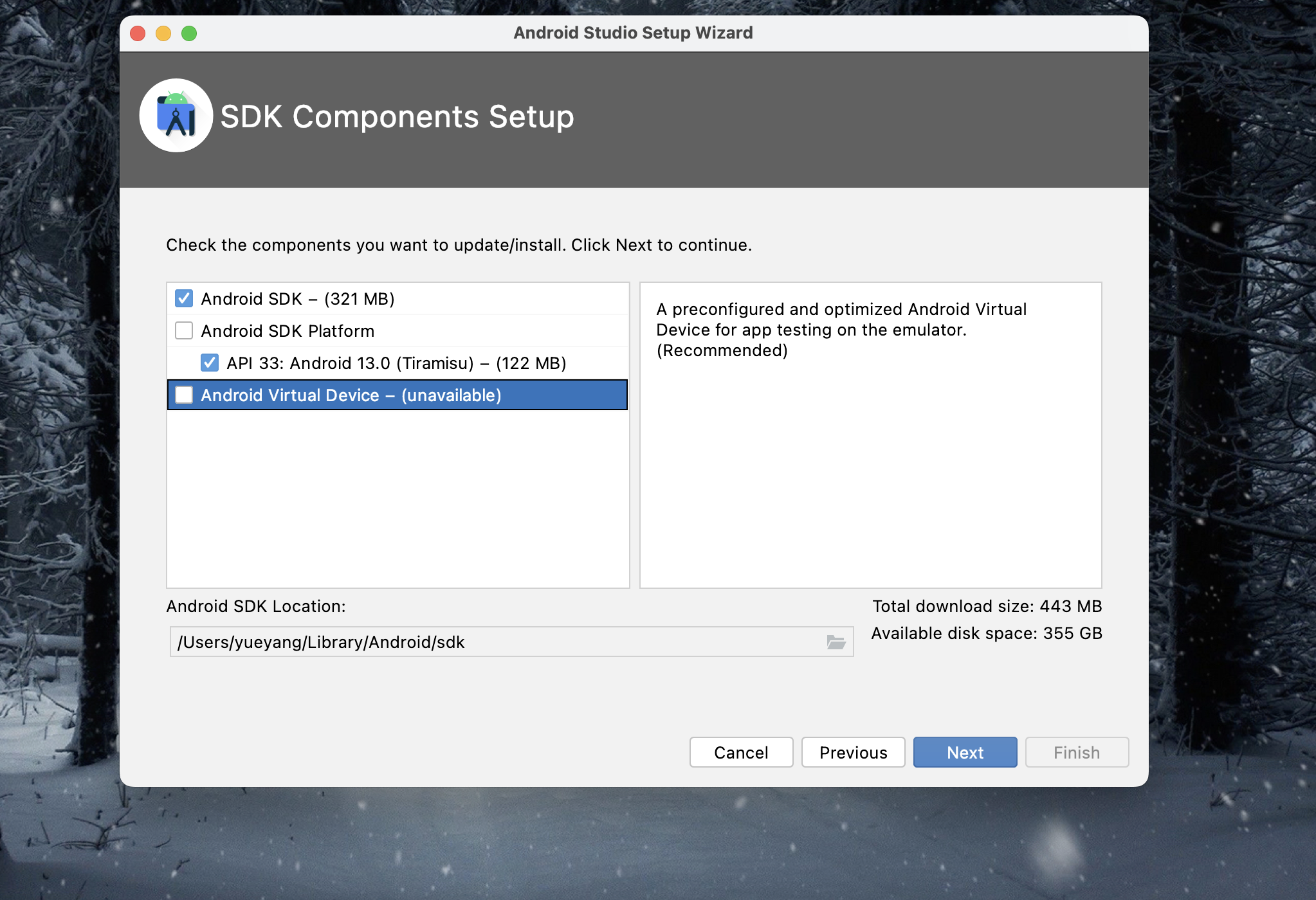Uncheck the Android SDK checkbox
The height and width of the screenshot is (900, 1316).
pyautogui.click(x=184, y=298)
